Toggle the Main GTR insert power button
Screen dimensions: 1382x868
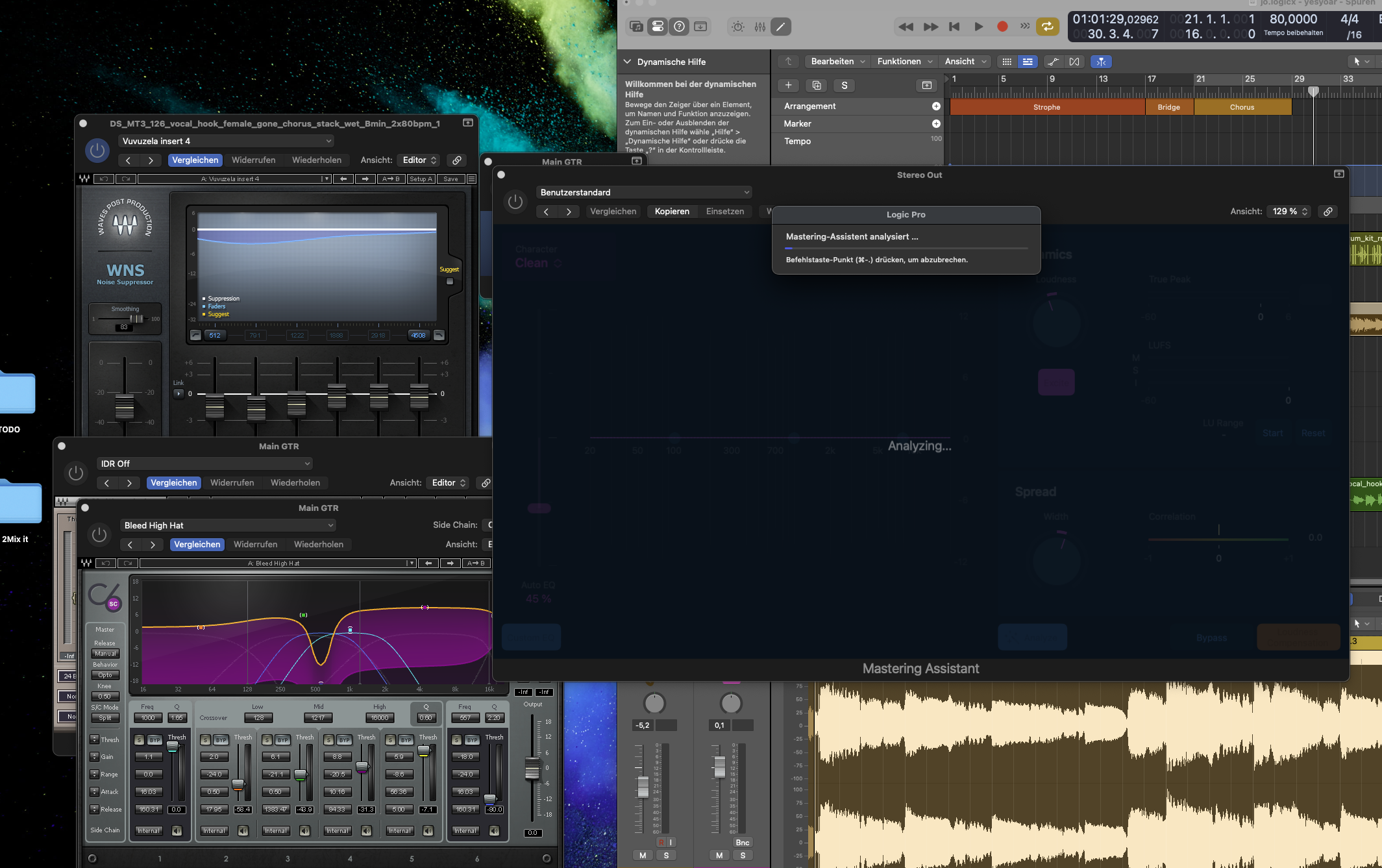75,473
